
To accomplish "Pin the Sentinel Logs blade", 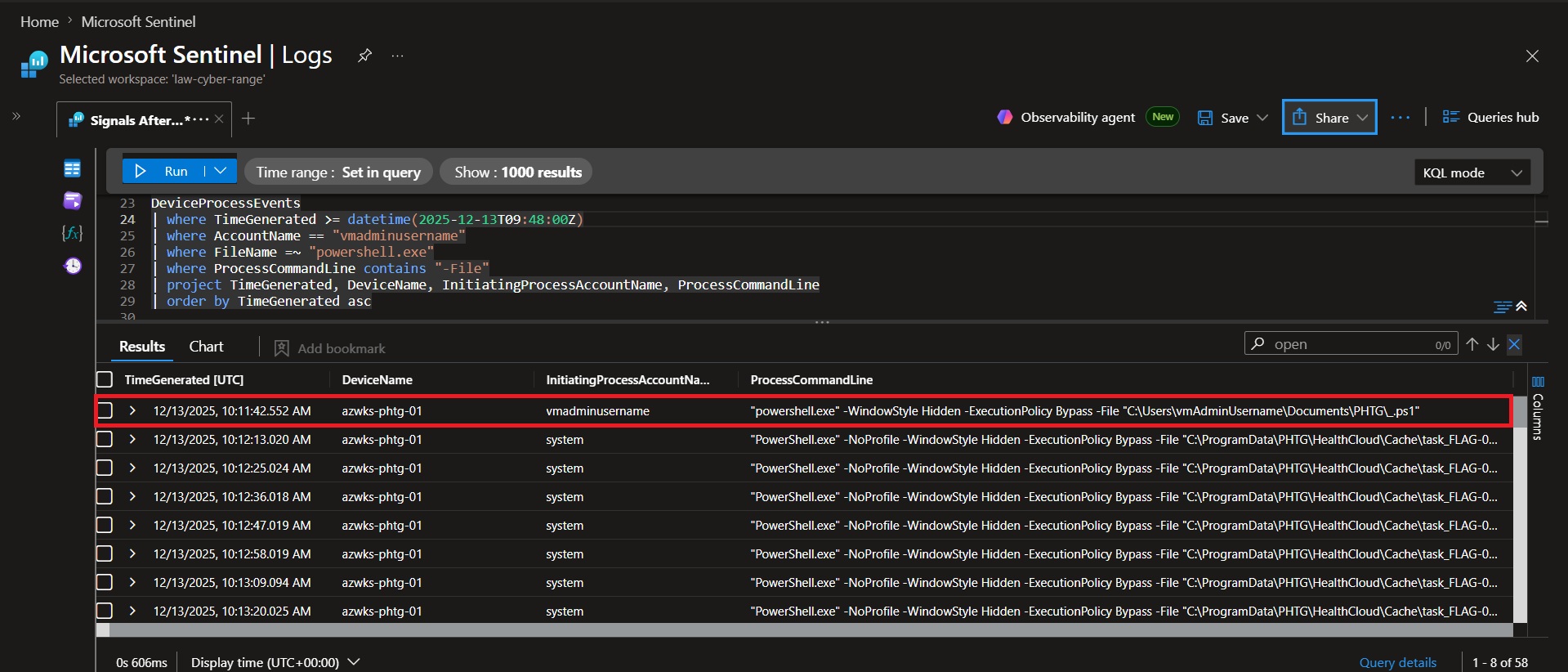I will tap(364, 56).
